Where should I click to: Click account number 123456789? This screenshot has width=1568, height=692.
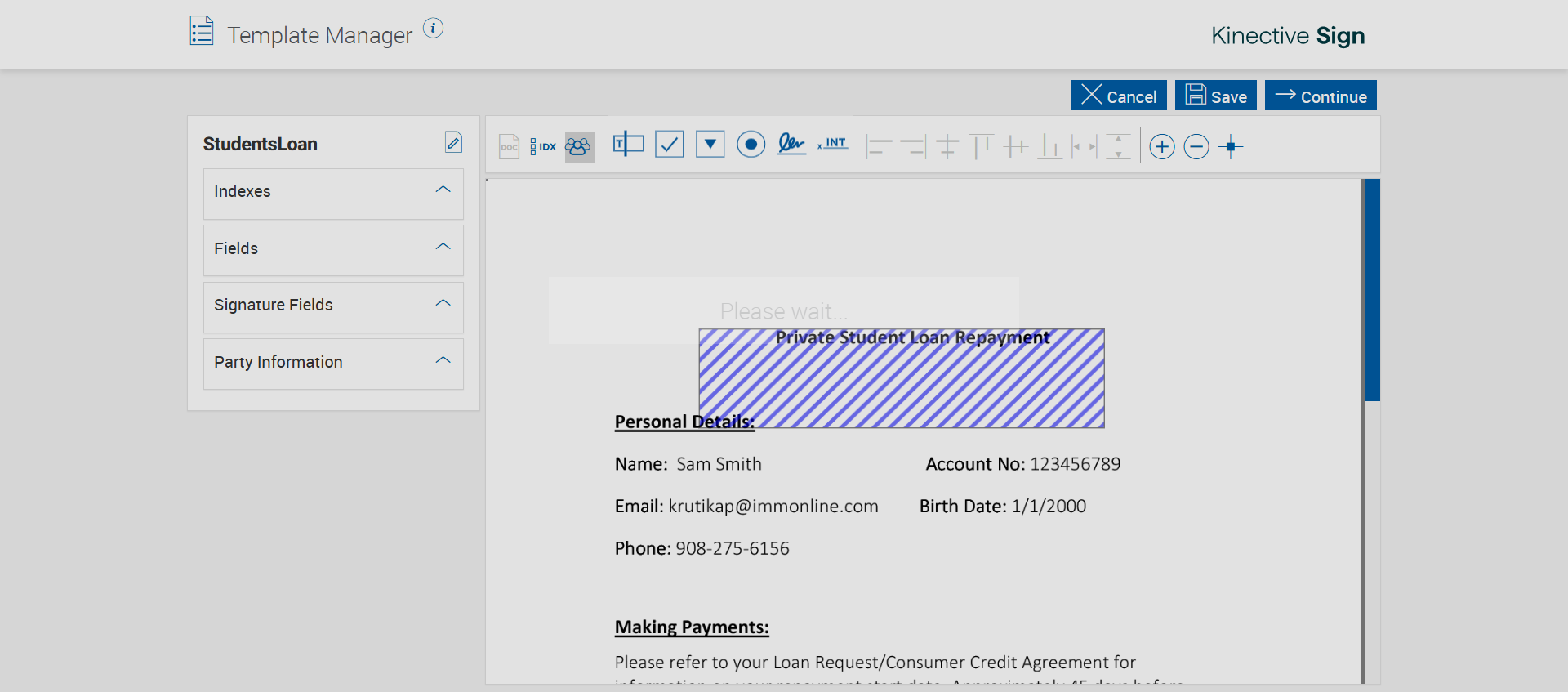point(1076,464)
